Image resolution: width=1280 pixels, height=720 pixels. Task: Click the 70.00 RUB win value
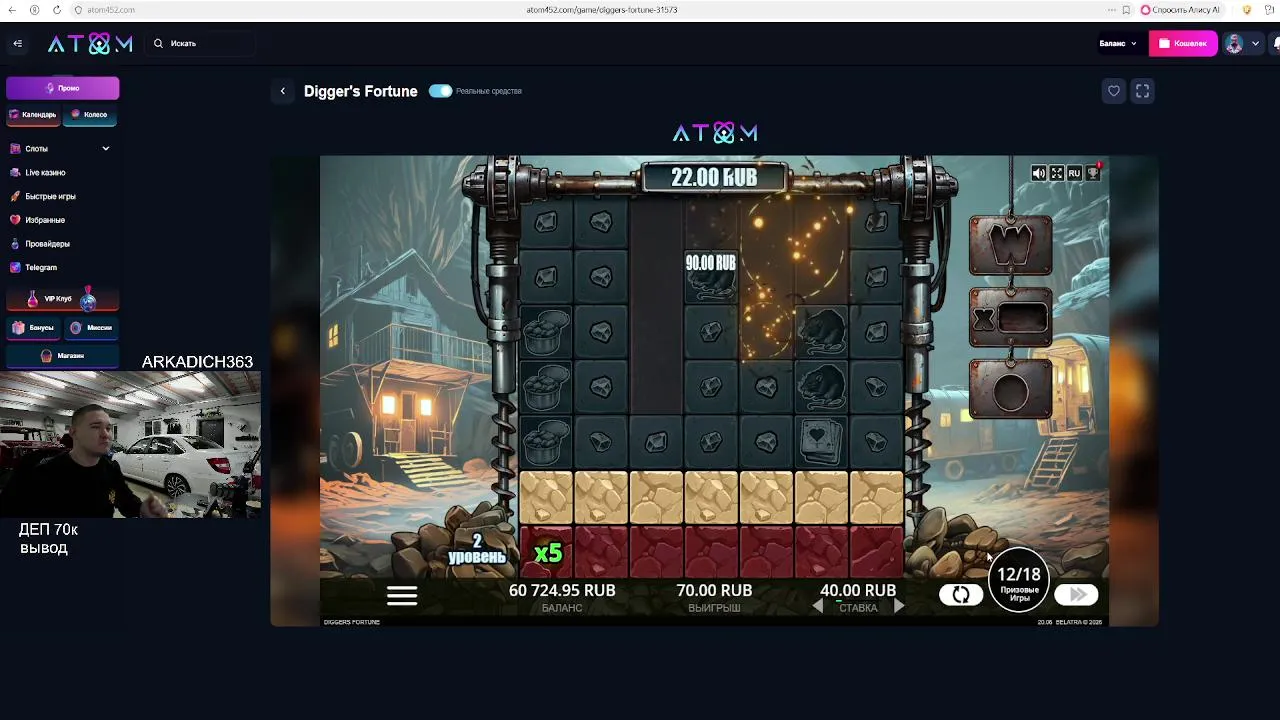[x=714, y=590]
